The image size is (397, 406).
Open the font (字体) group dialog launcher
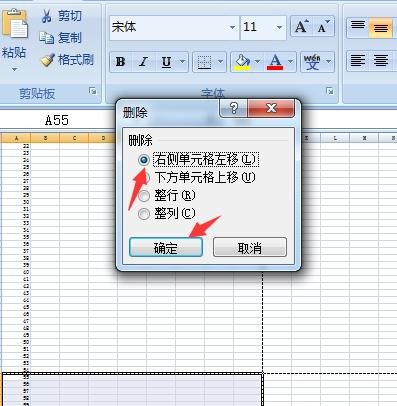point(330,91)
